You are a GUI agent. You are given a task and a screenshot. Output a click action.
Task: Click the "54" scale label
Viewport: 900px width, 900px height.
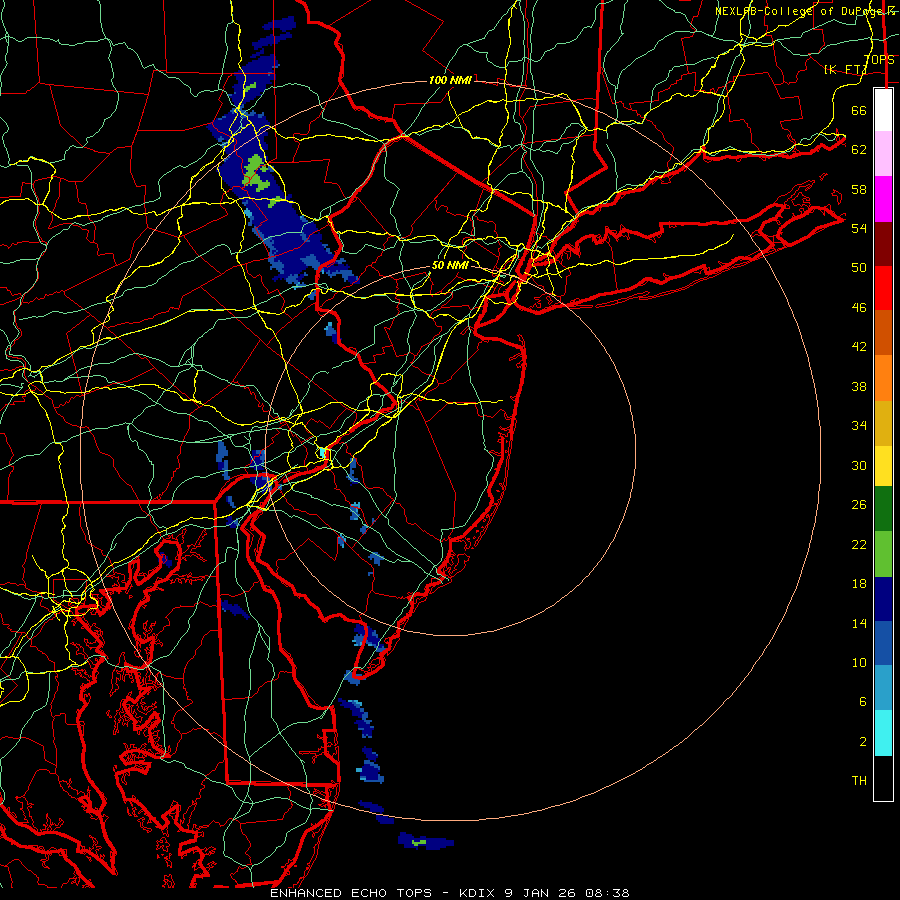[859, 228]
